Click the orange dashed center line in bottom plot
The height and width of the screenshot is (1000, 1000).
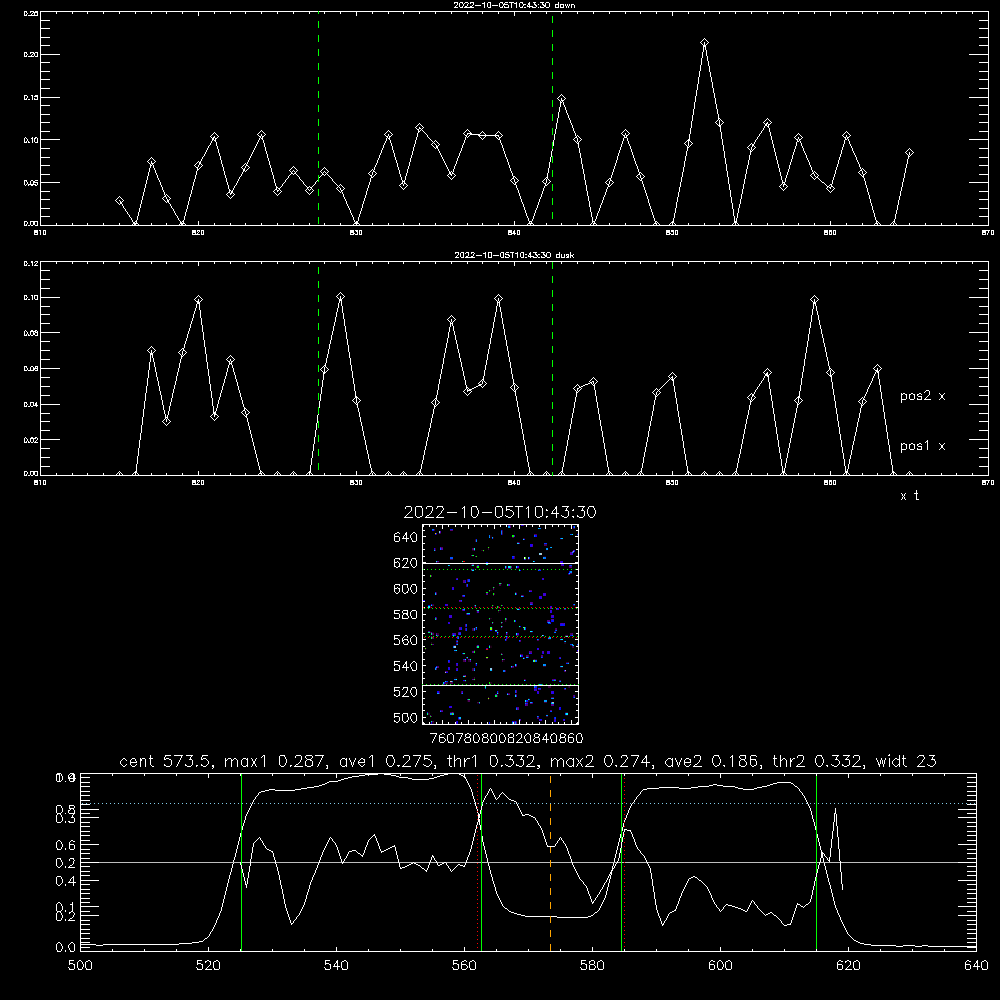coord(550,861)
